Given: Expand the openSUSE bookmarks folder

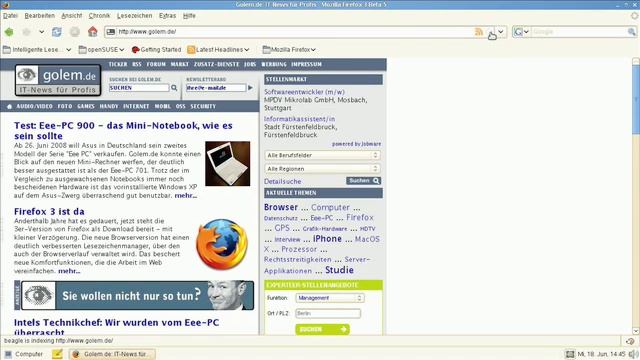Looking at the screenshot, I should [x=101, y=49].
